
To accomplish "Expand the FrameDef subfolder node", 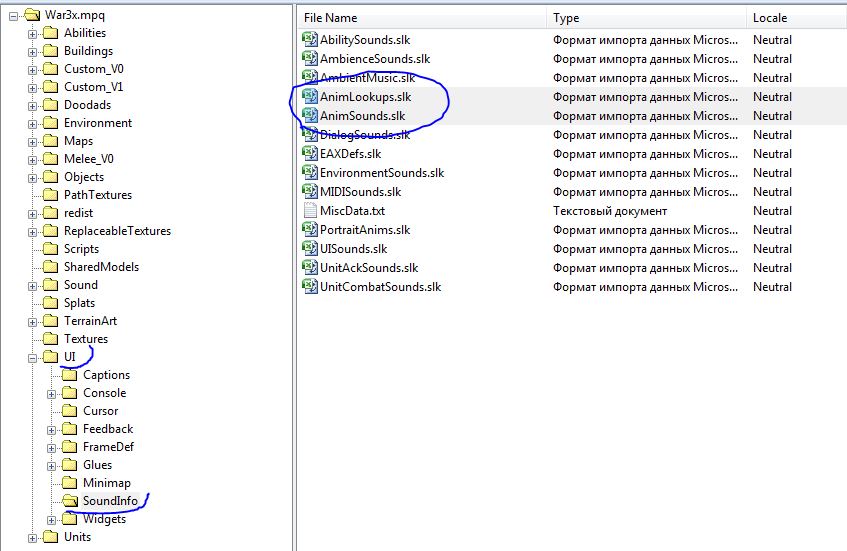I will [51, 448].
